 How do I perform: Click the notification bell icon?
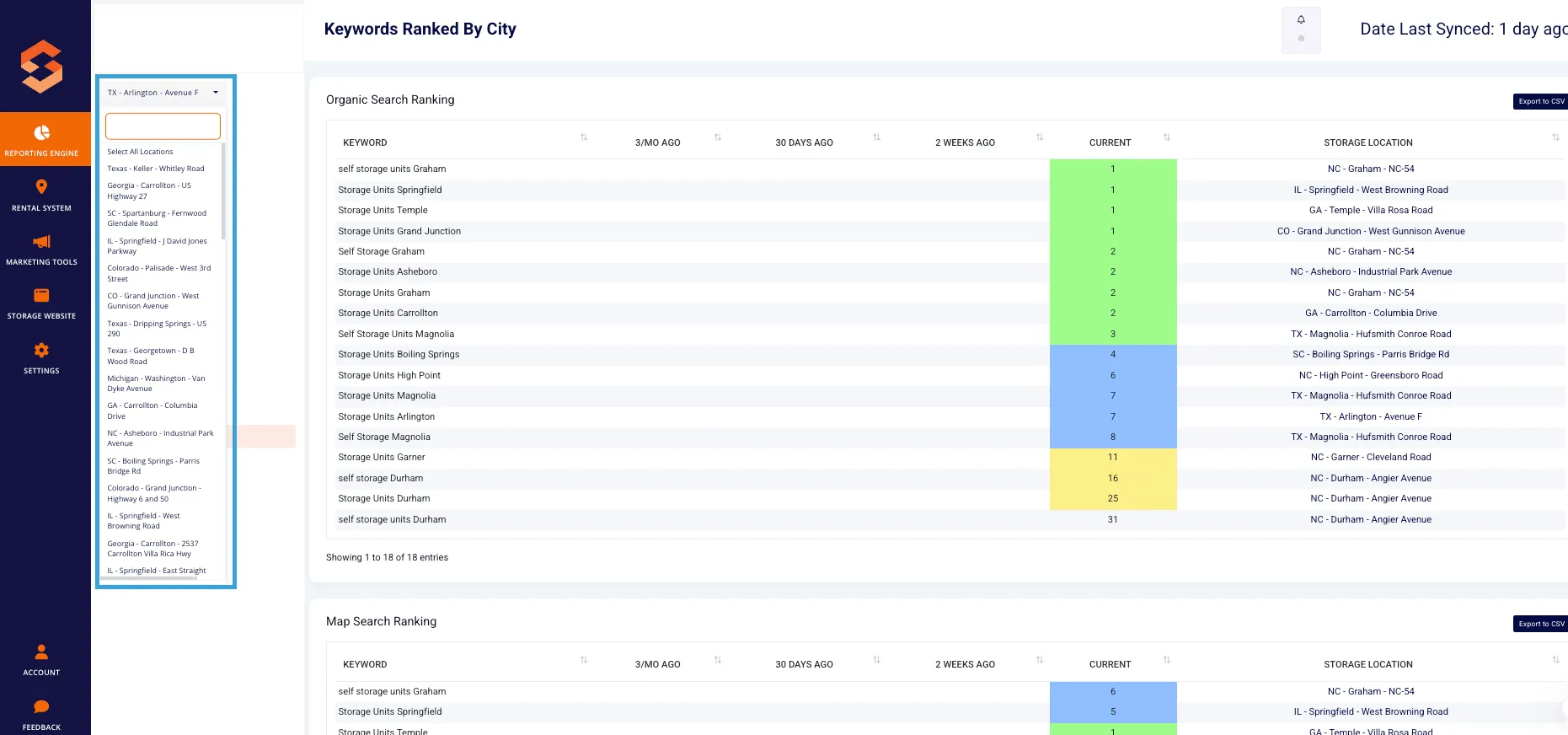[1301, 19]
